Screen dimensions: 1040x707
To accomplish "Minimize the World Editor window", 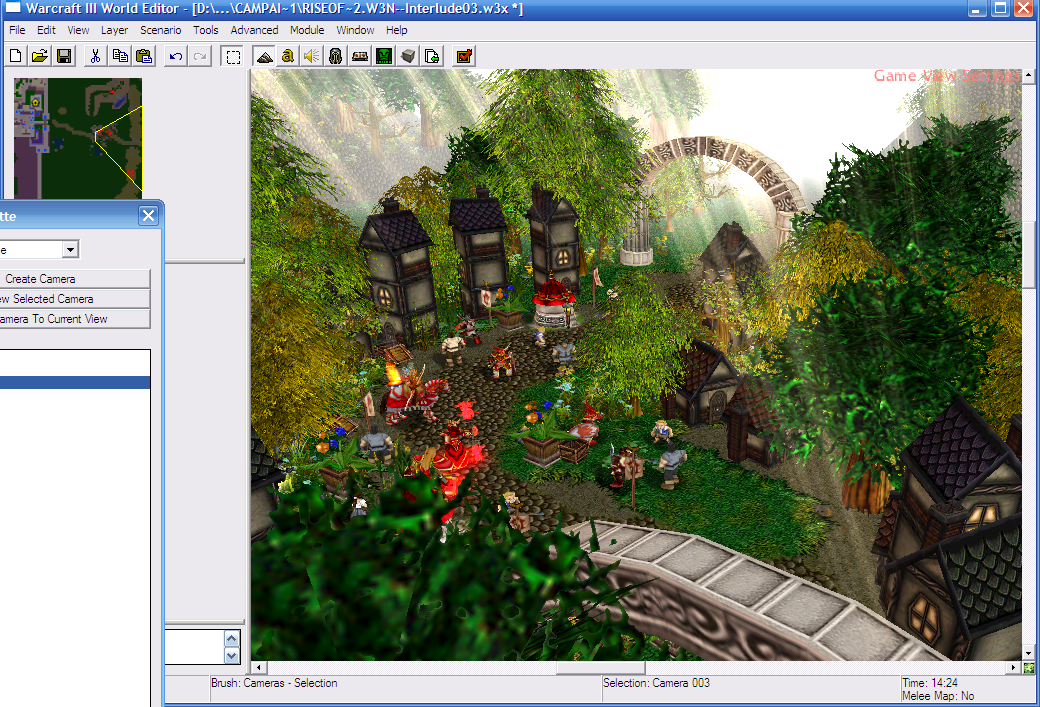I will [976, 9].
